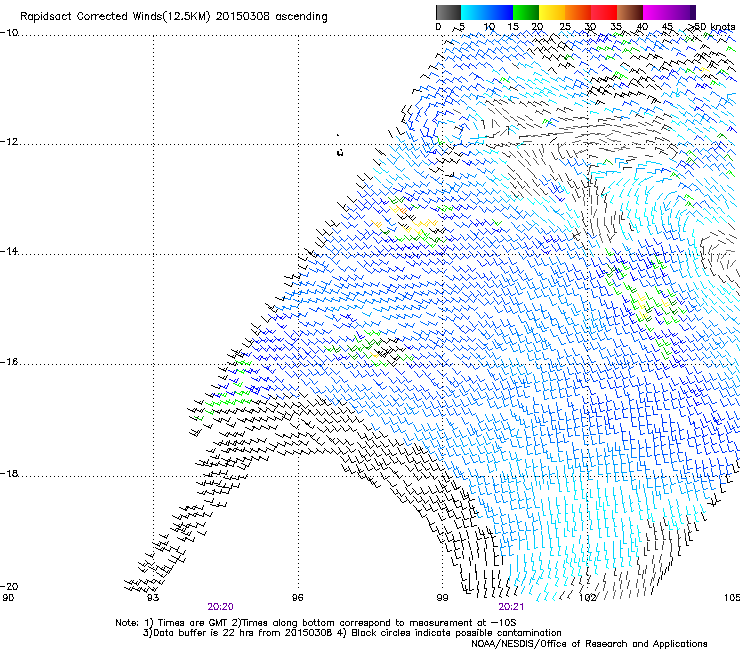Click the '0' legend scale label

click(x=438, y=27)
